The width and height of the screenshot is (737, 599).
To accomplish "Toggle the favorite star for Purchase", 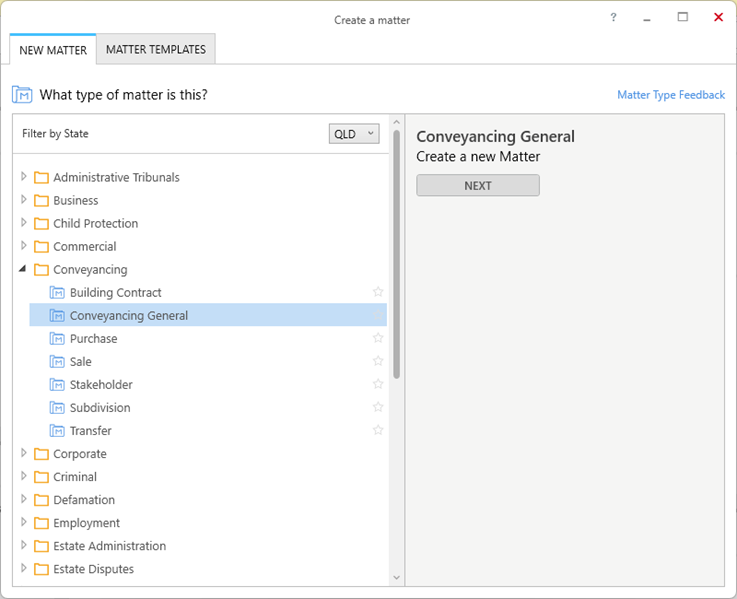I will [x=378, y=338].
